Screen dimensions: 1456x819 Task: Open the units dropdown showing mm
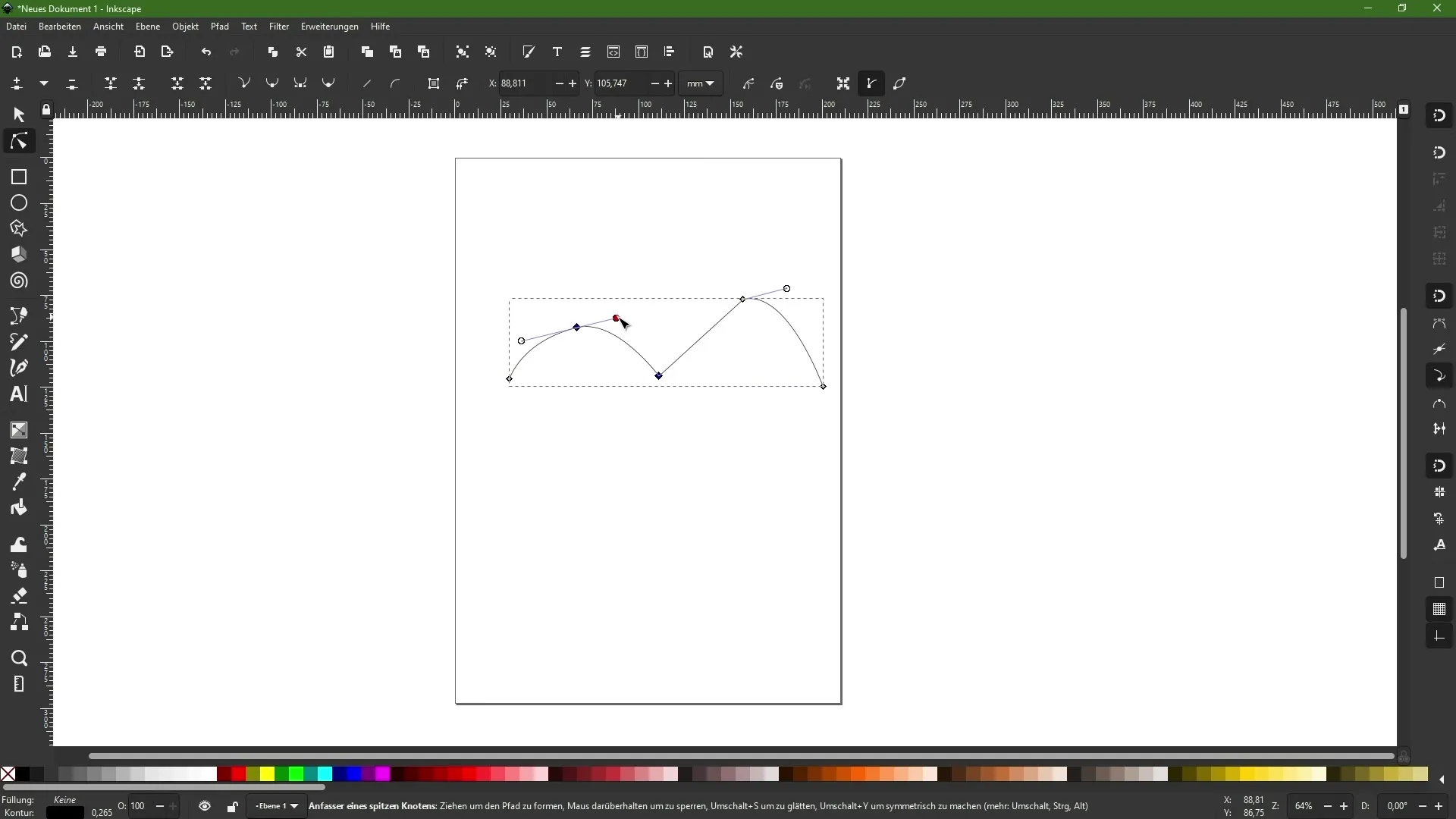click(x=700, y=83)
